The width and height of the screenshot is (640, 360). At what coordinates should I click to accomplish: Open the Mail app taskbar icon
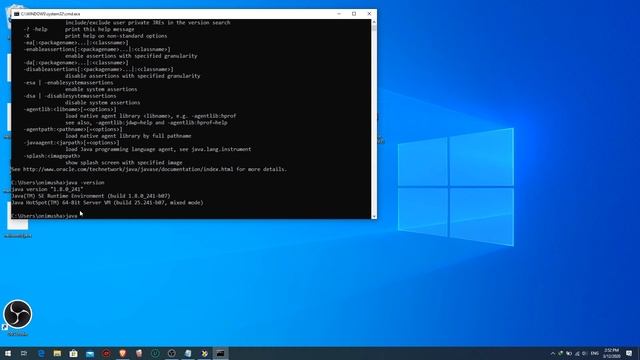point(90,353)
